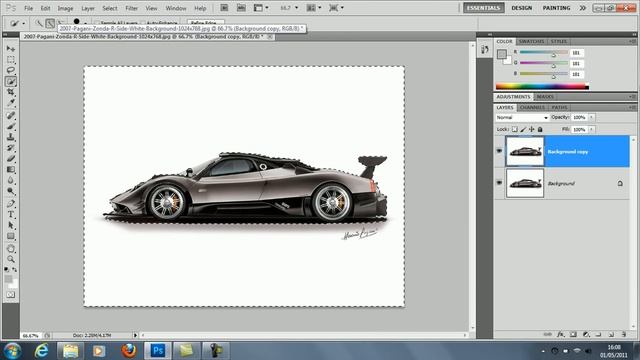Select the Crop tool

[11, 92]
